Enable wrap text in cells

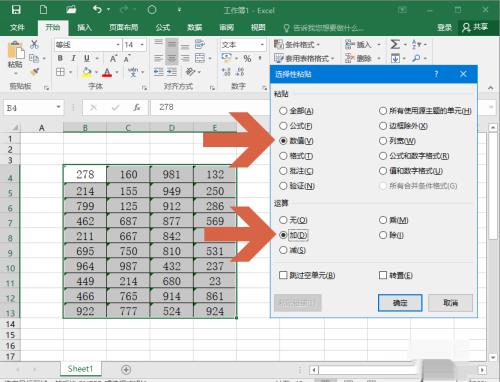click(x=200, y=44)
